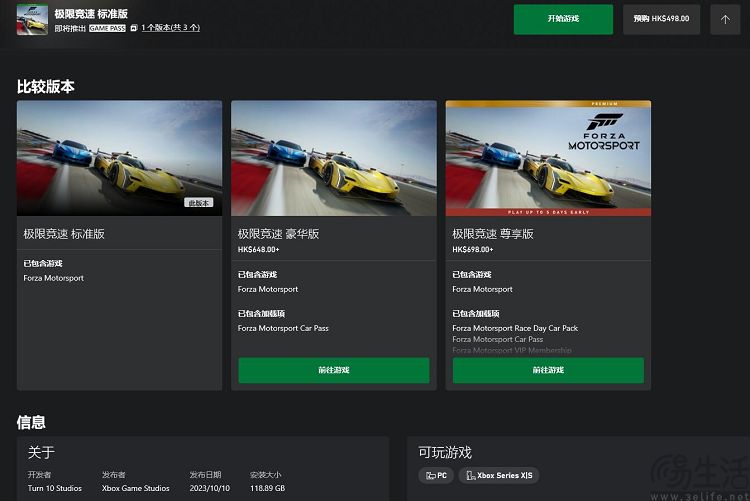Click the release date 2023/10/10

click(210, 488)
